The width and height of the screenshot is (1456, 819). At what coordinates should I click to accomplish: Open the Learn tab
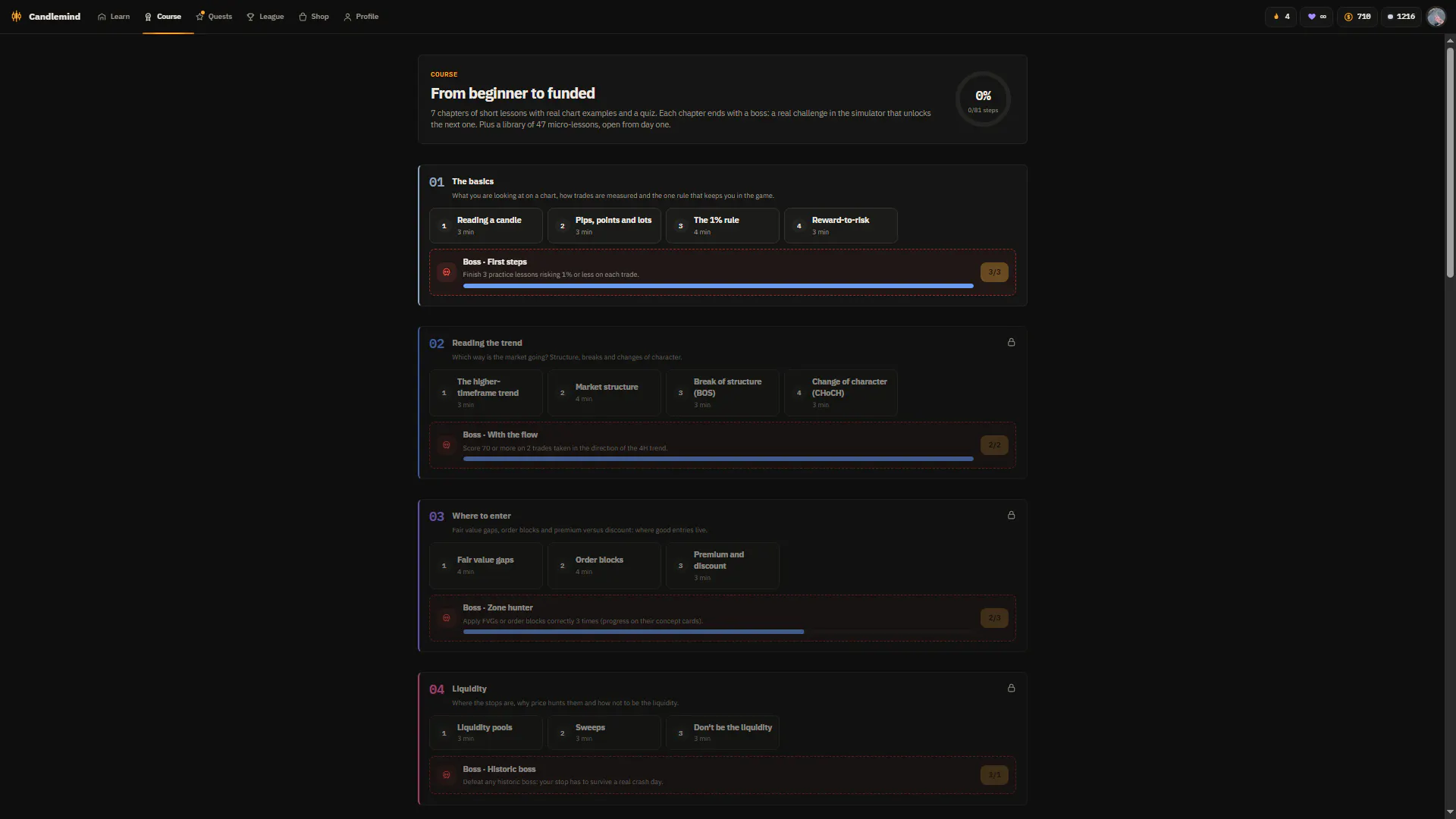tap(114, 16)
